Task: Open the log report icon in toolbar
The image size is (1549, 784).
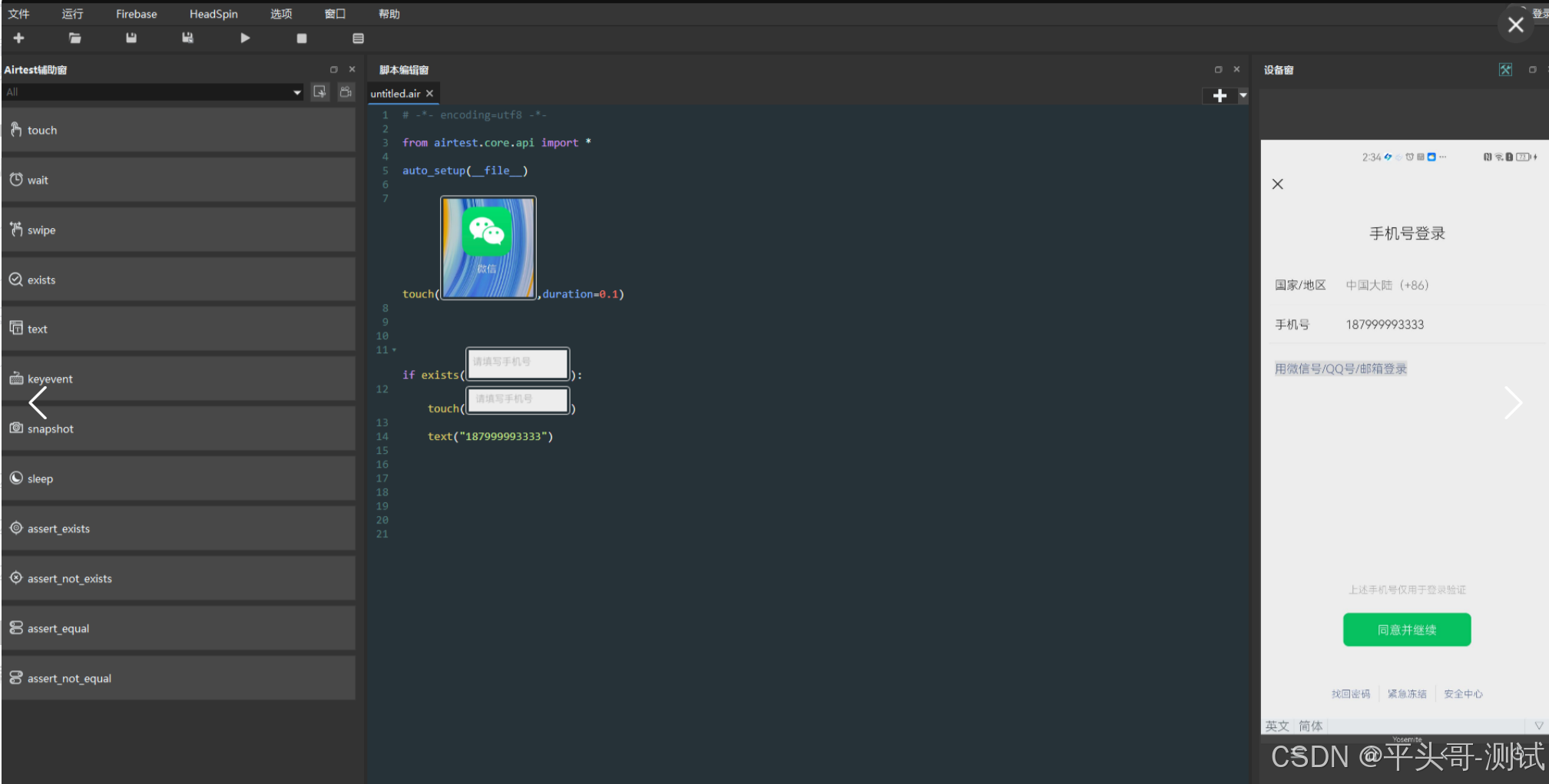Action: (x=358, y=38)
